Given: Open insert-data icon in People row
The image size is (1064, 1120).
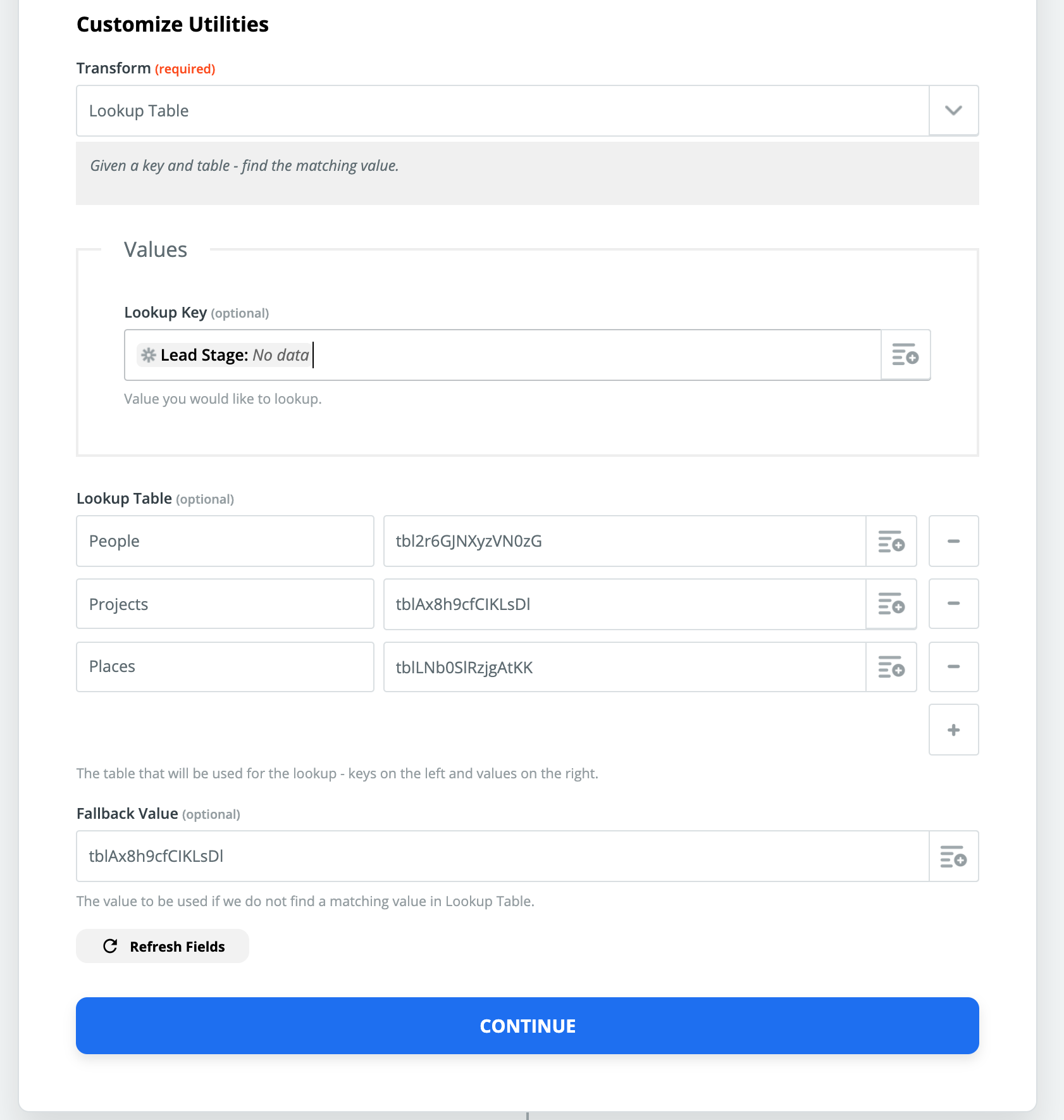Looking at the screenshot, I should coord(891,541).
